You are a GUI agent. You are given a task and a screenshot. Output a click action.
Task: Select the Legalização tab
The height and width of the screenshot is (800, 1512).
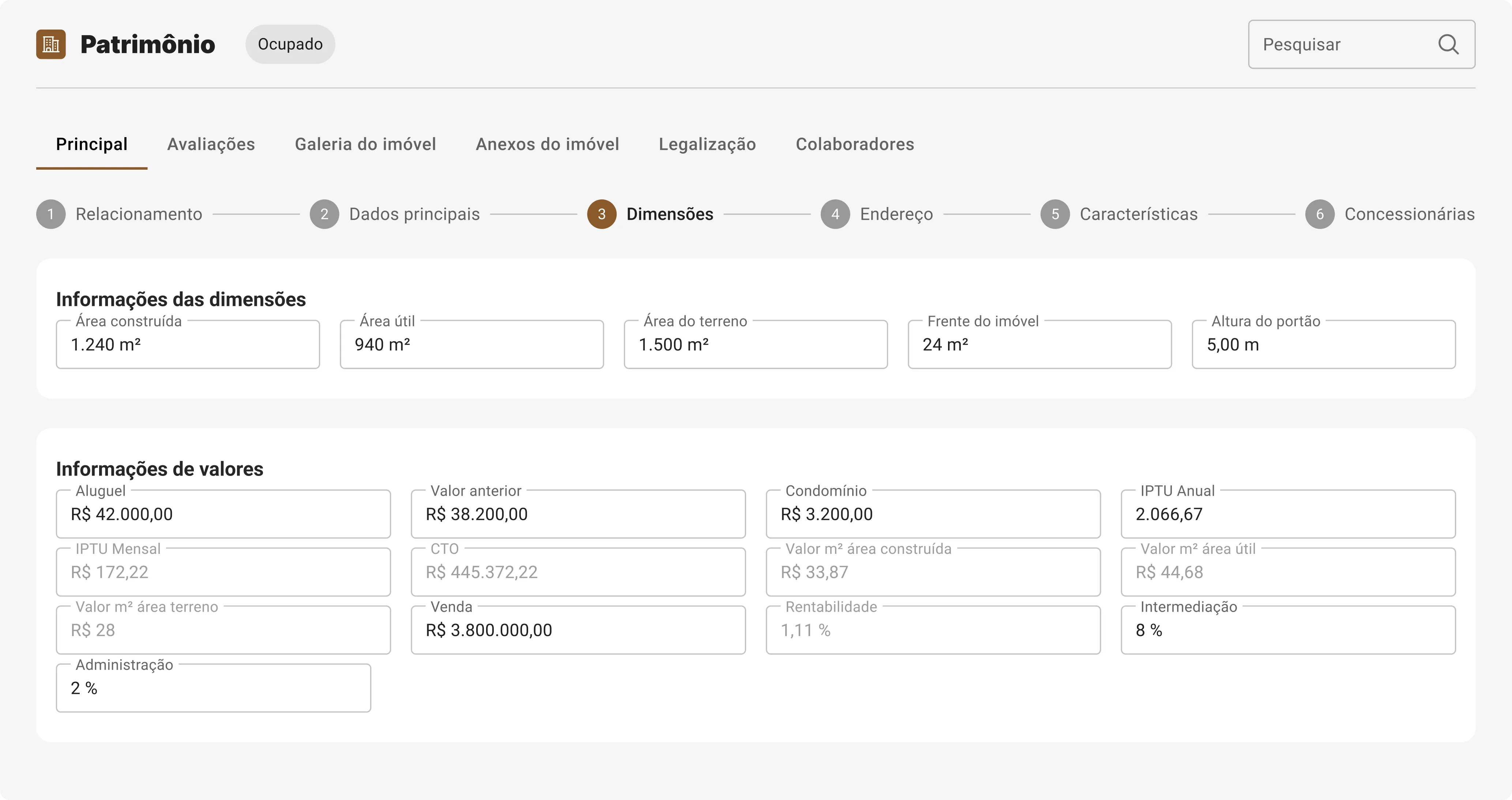(x=707, y=144)
